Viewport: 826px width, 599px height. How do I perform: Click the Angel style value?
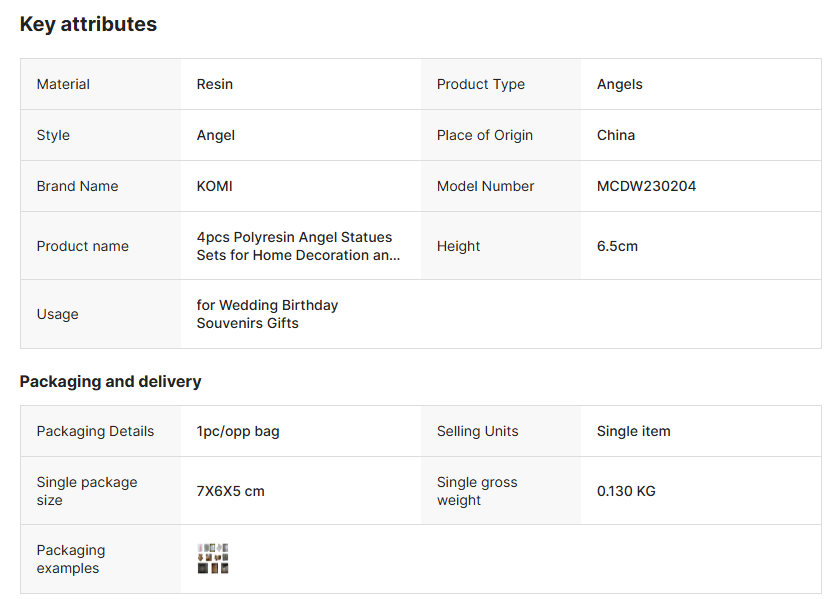pyautogui.click(x=216, y=135)
